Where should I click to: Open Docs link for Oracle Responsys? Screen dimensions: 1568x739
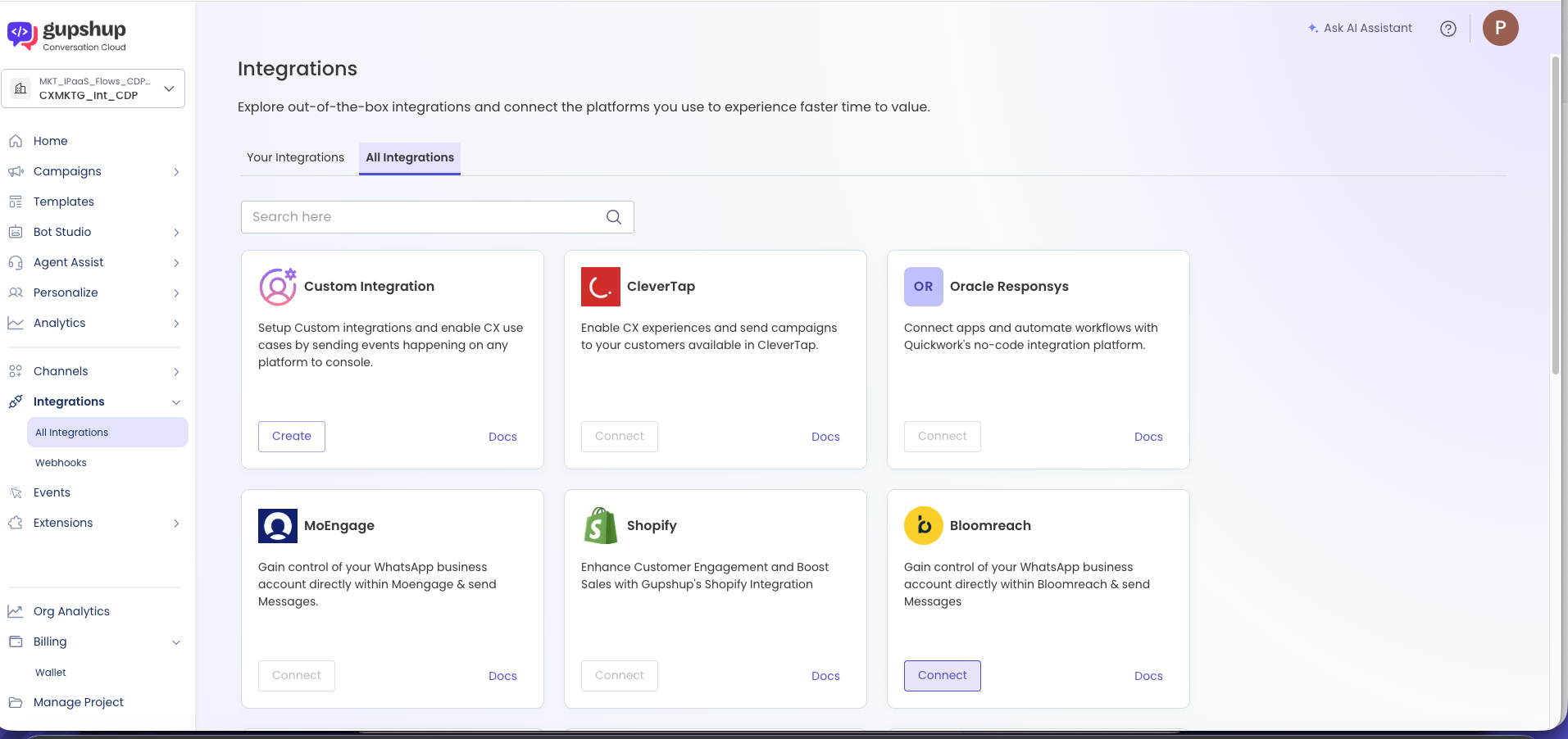(x=1148, y=437)
